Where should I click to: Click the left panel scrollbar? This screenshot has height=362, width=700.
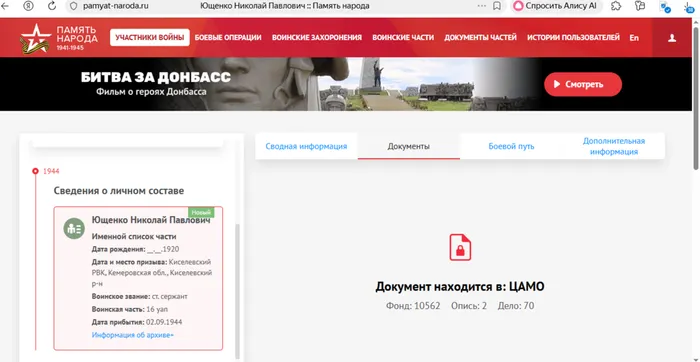[x=238, y=290]
